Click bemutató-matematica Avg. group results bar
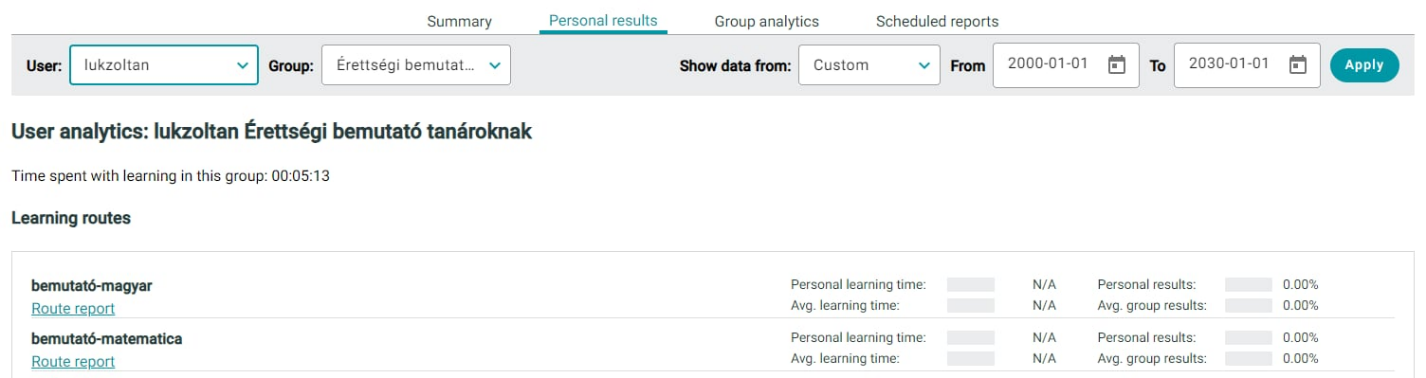 point(1248,358)
